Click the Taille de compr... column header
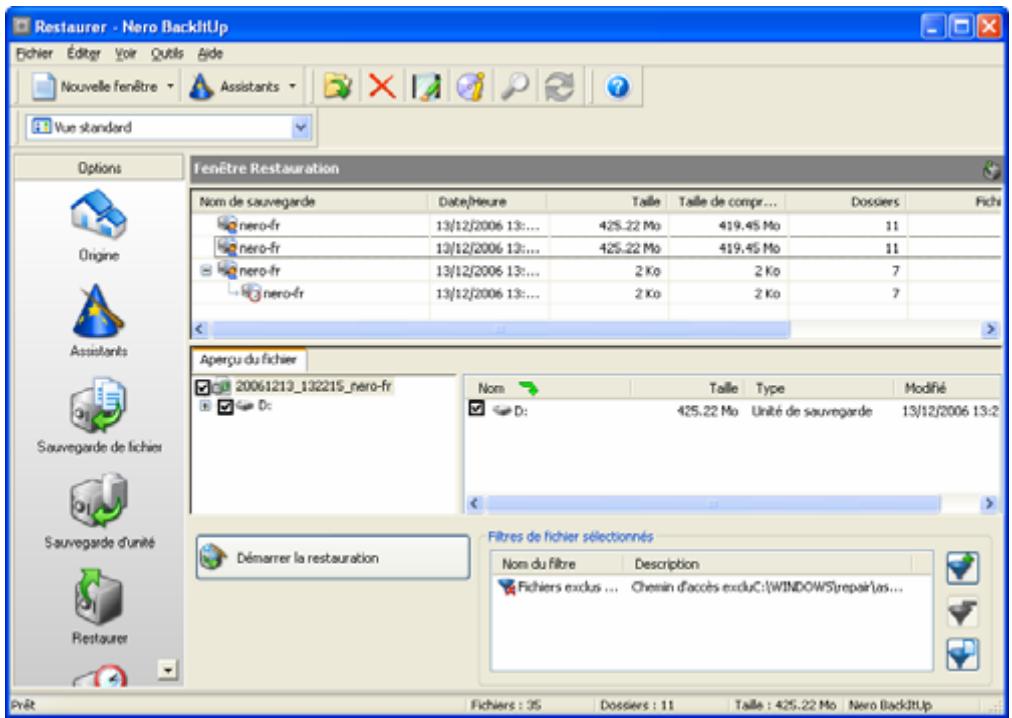This screenshot has height=718, width=1012. point(727,202)
